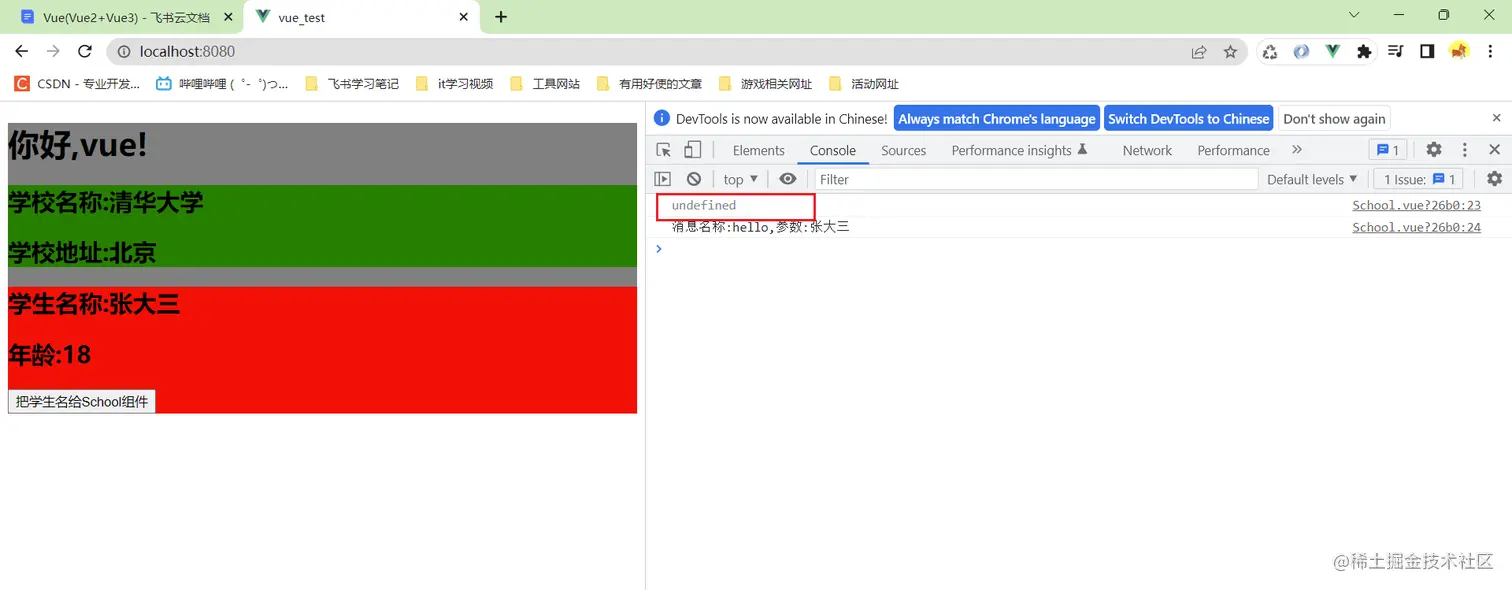Open the School.vue?26b0:24 source link

[x=1416, y=227]
